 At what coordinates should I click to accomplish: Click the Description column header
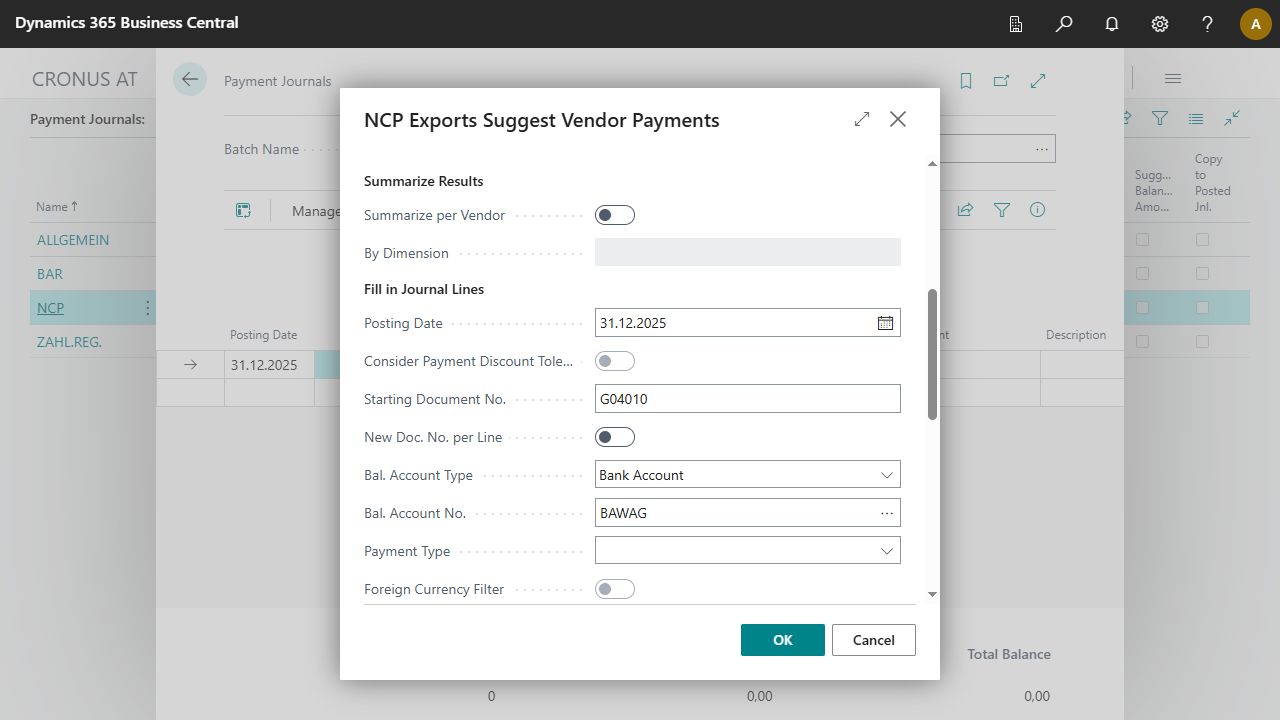click(1076, 335)
